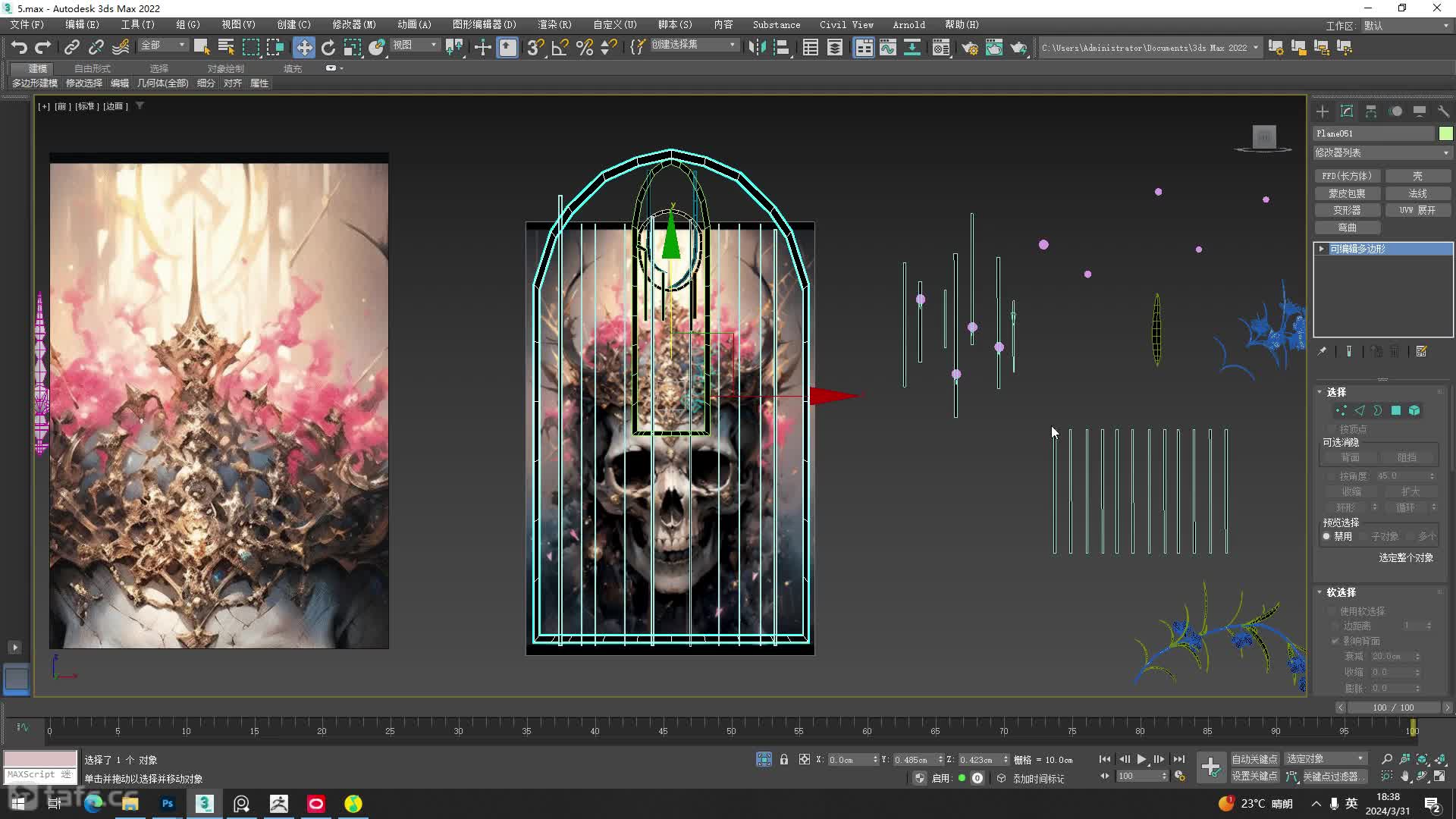Toggle the Angle Snap icon
Viewport: 1456px width, 819px height.
click(560, 47)
